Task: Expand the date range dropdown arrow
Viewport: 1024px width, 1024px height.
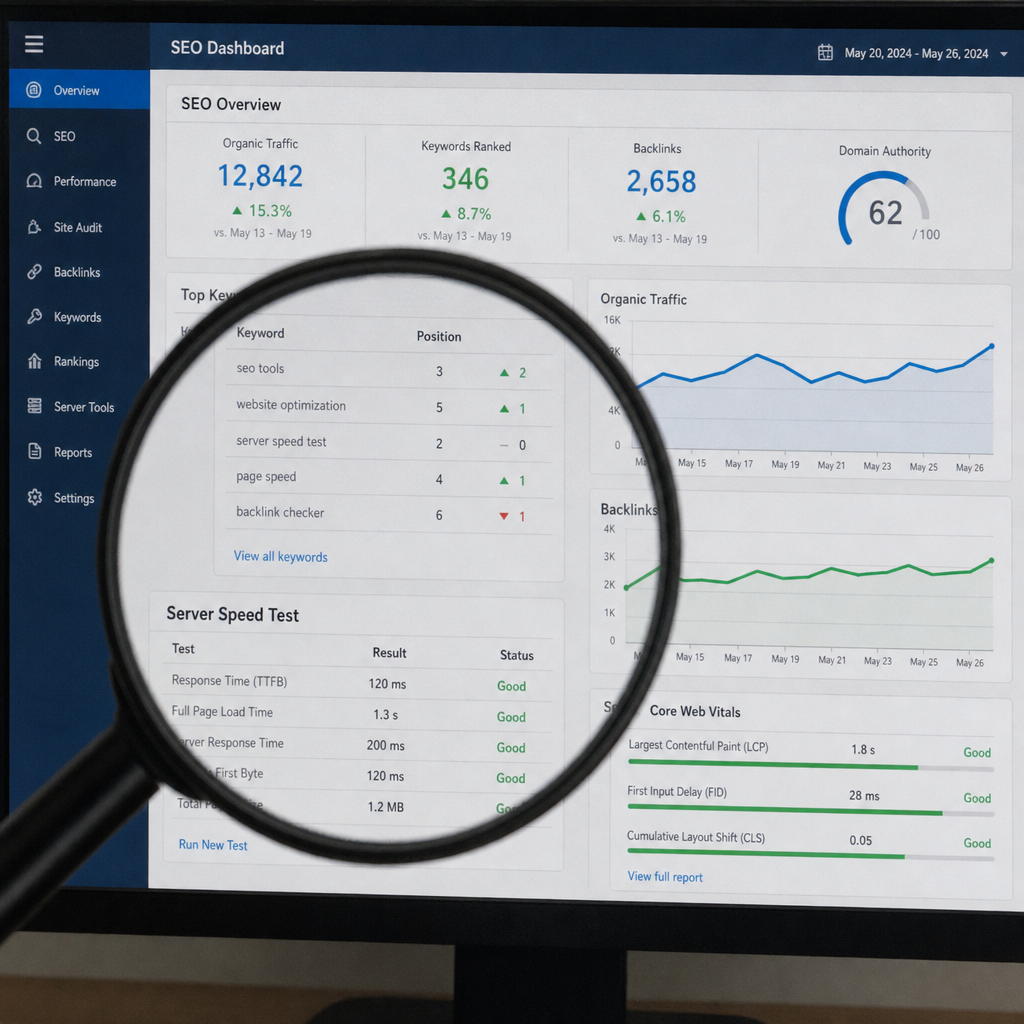Action: (1004, 54)
